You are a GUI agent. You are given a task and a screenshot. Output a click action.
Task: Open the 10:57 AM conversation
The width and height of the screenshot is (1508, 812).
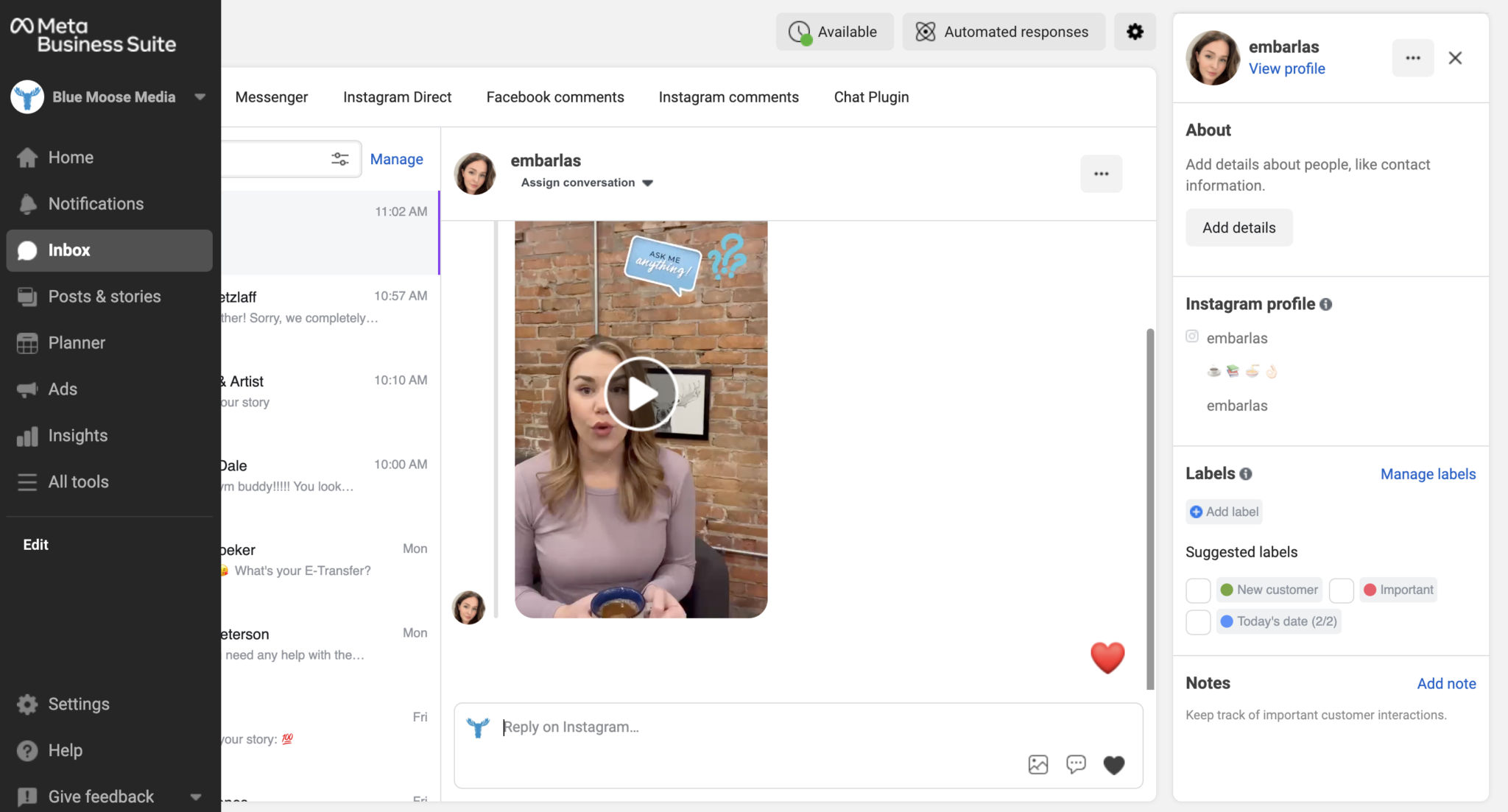click(331, 317)
